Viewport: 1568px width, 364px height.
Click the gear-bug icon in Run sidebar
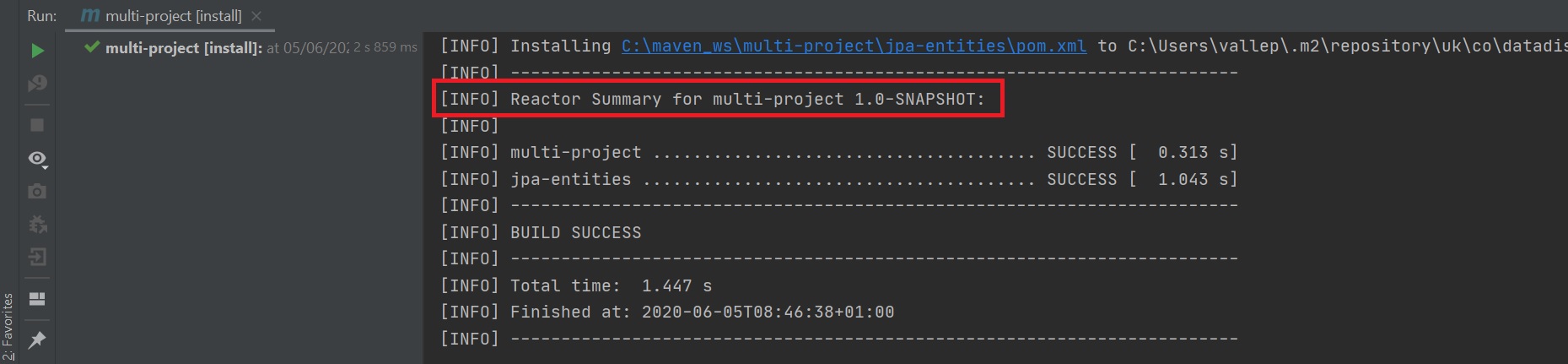[x=37, y=225]
